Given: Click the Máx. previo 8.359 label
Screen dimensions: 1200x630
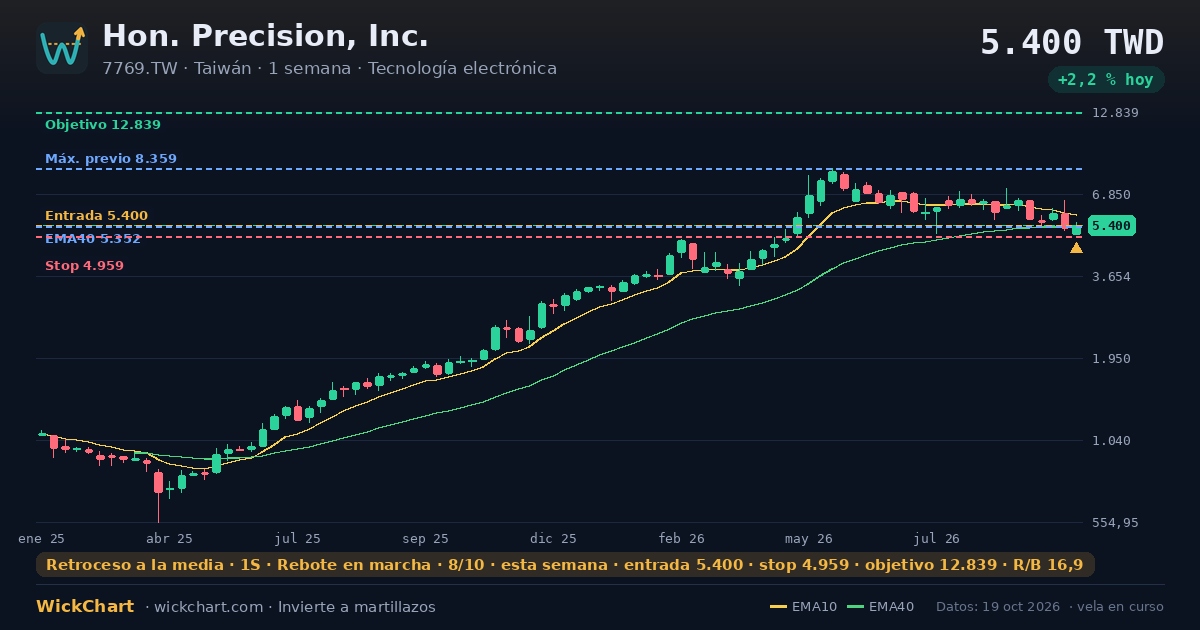Looking at the screenshot, I should point(111,159).
